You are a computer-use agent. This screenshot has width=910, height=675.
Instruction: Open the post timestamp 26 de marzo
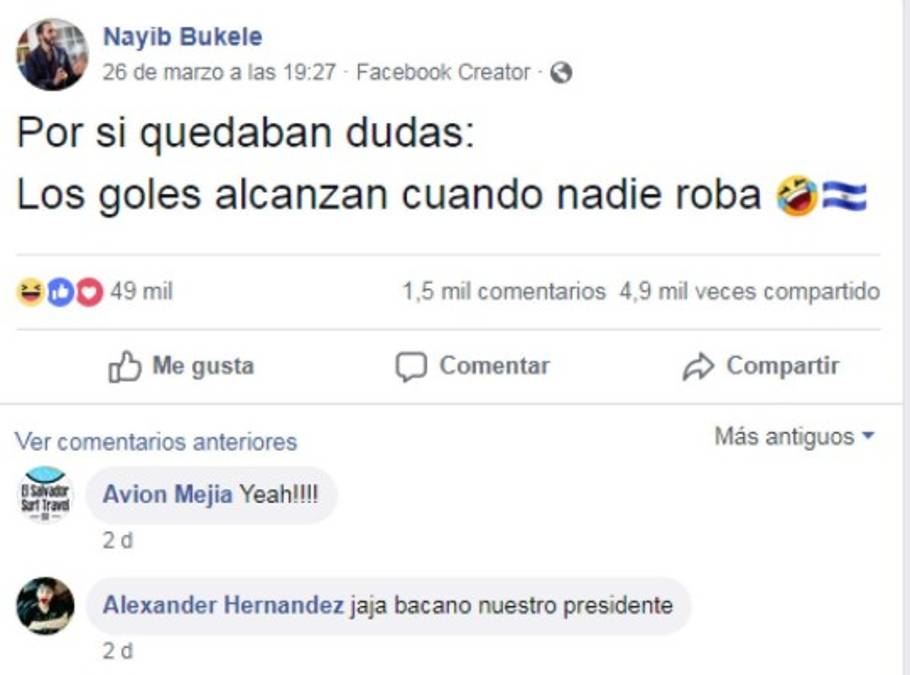219,73
